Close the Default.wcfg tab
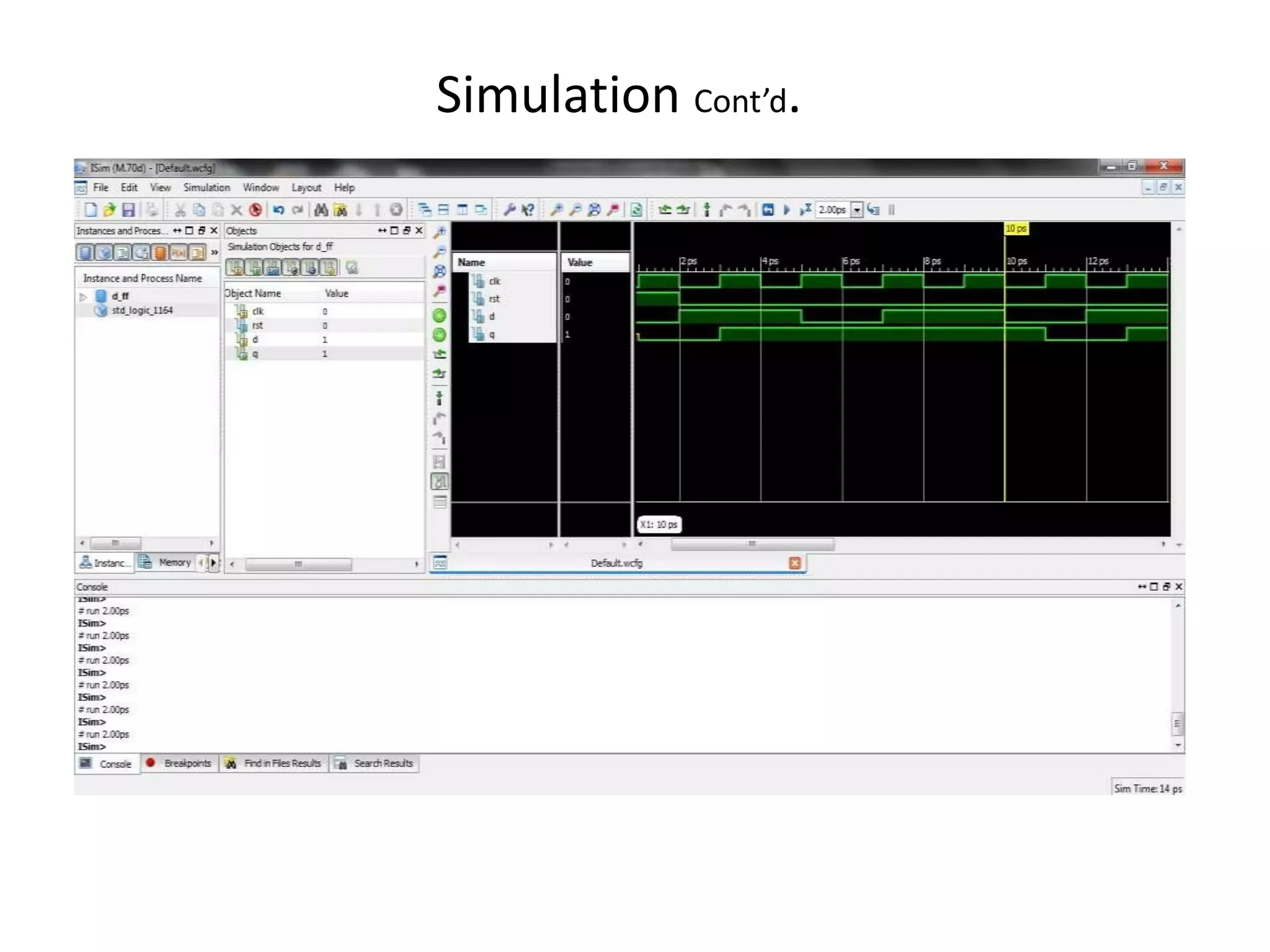This screenshot has height=952, width=1270. point(794,563)
